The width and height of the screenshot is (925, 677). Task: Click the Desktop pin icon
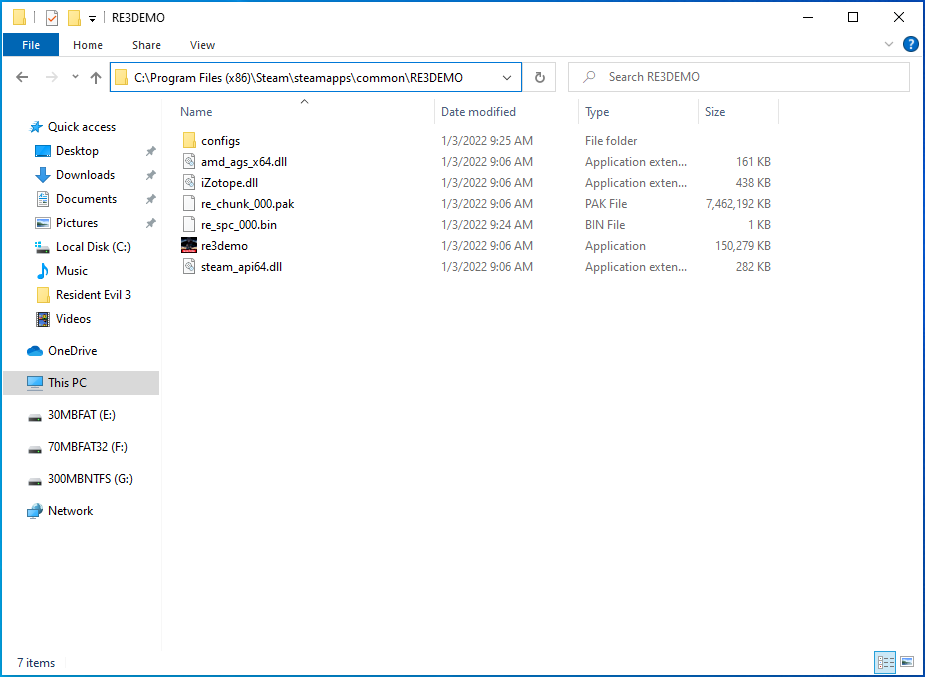[x=150, y=152]
